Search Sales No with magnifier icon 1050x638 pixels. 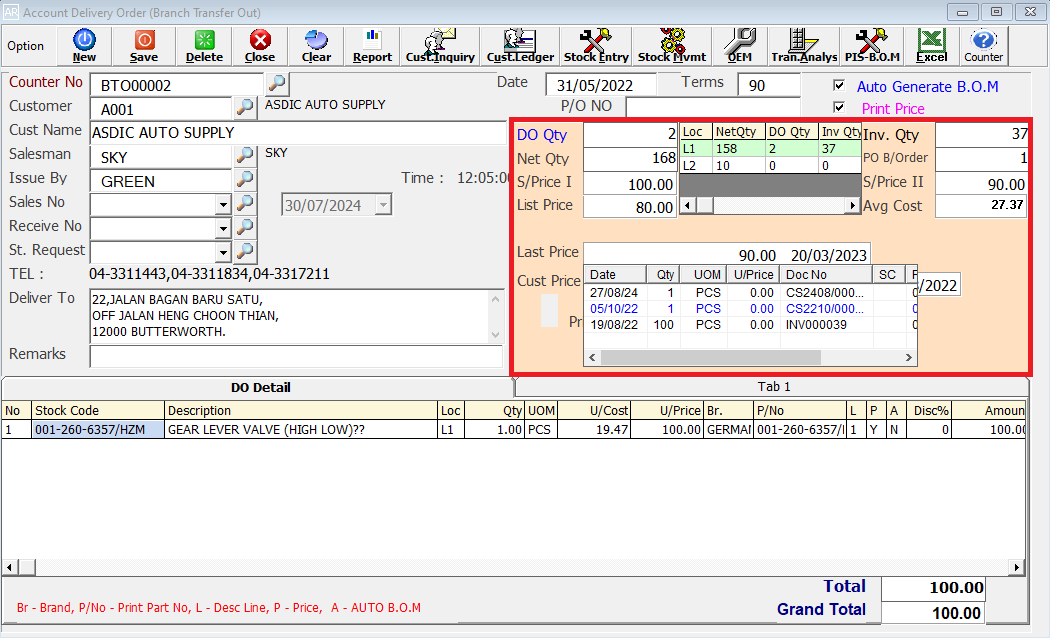click(x=245, y=203)
